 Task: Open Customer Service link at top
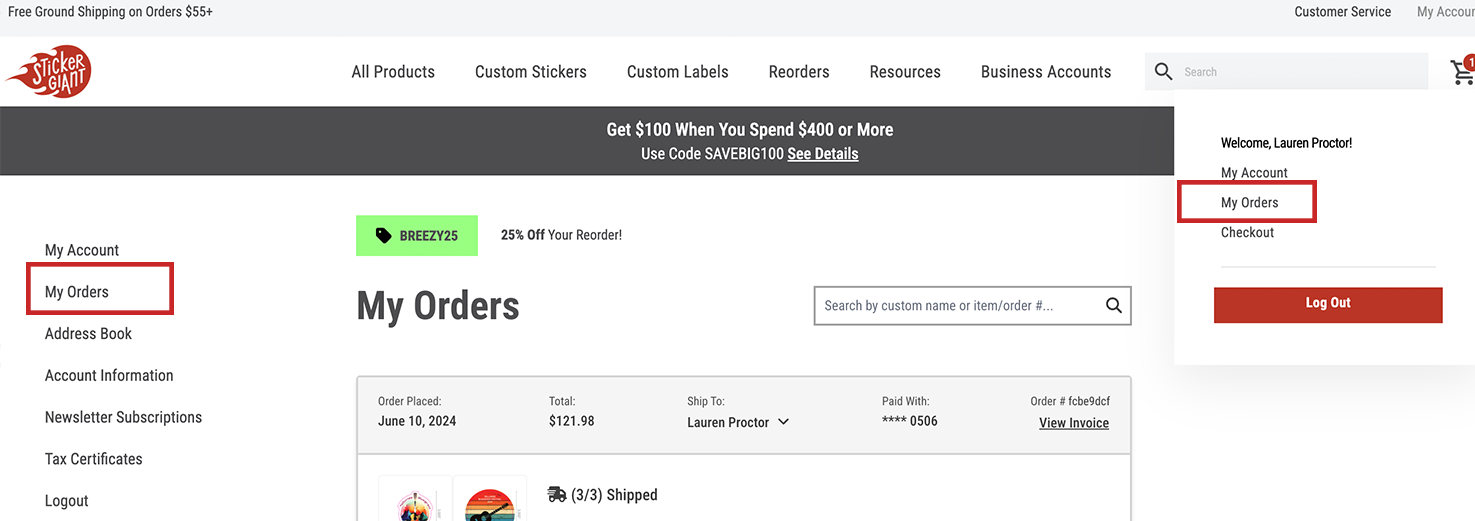click(x=1342, y=12)
